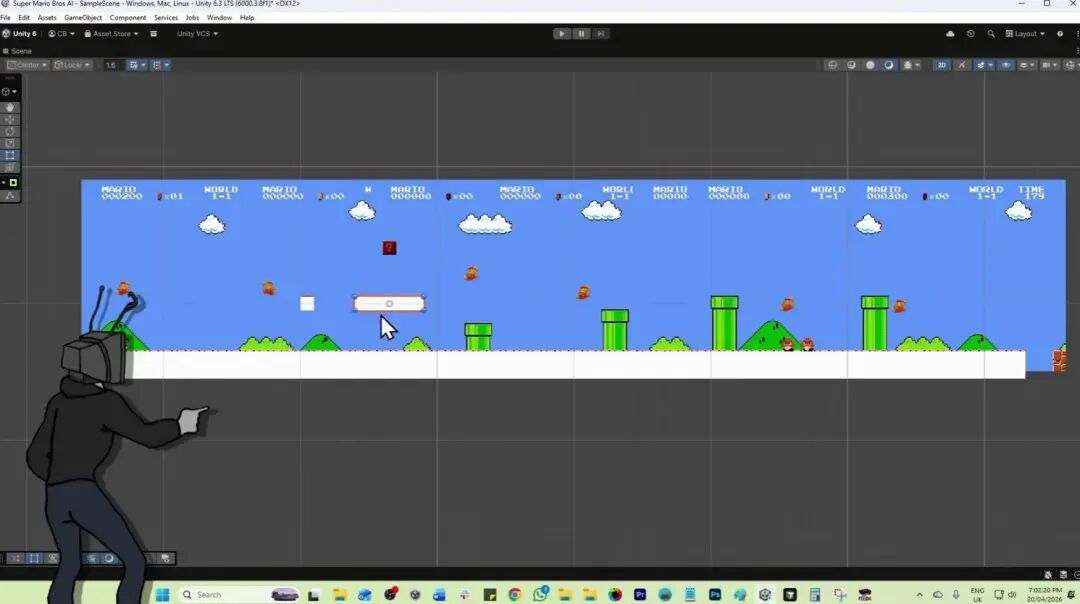Select the red question block in scene
1080x604 pixels.
389,248
